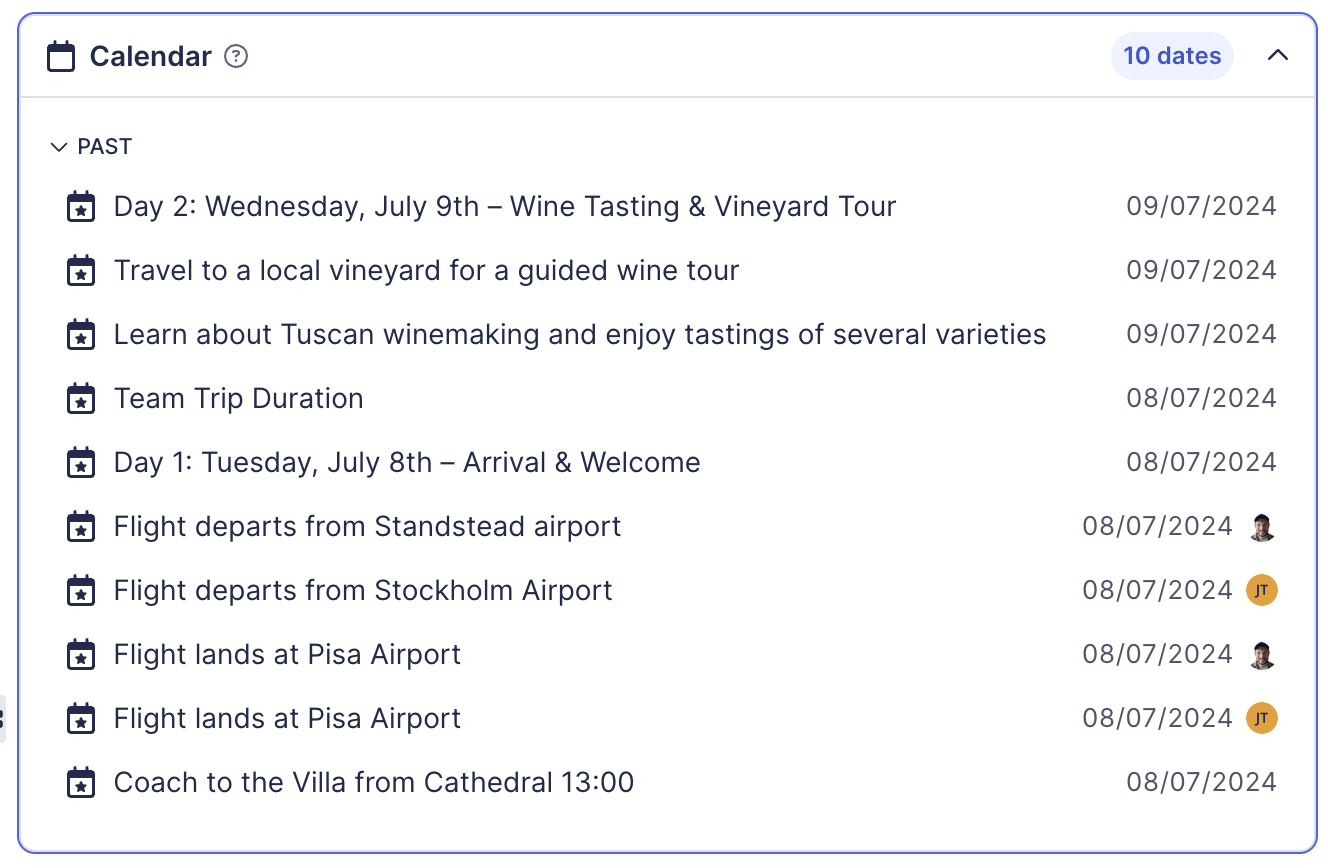Click the JT avatar on Stockholm Airport flight
Image resolution: width=1328 pixels, height=868 pixels.
[x=1261, y=591]
